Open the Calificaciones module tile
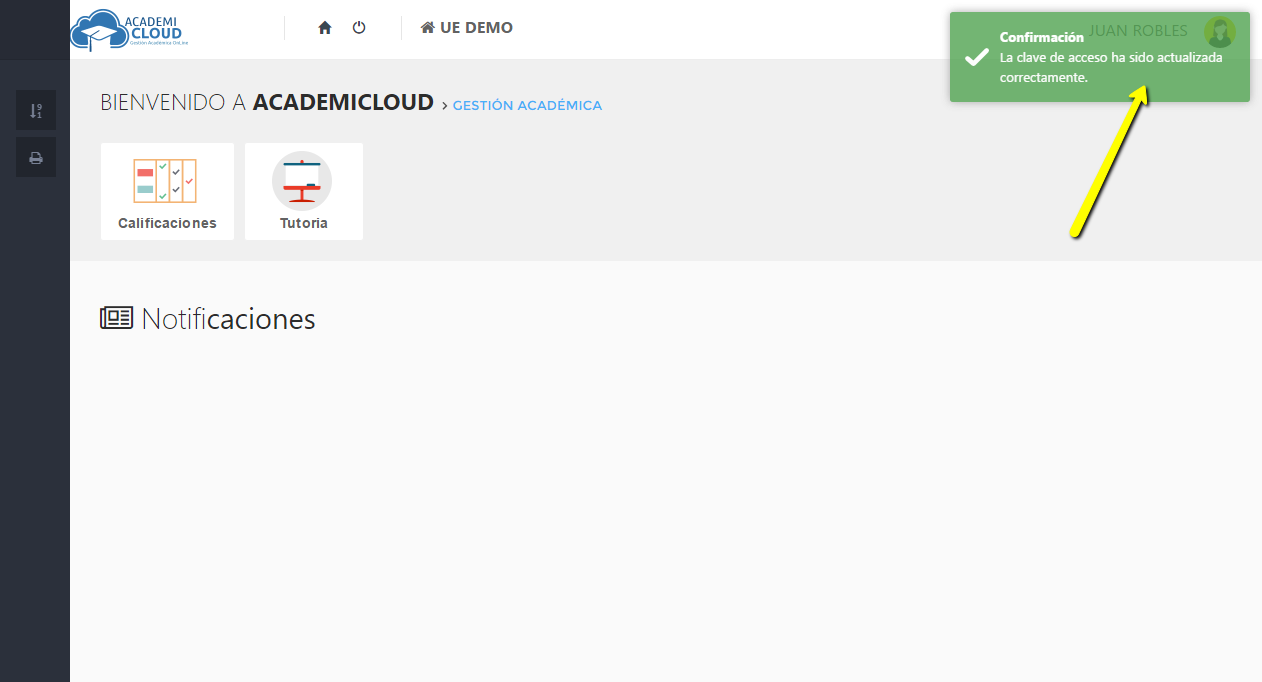The width and height of the screenshot is (1262, 682). click(167, 191)
